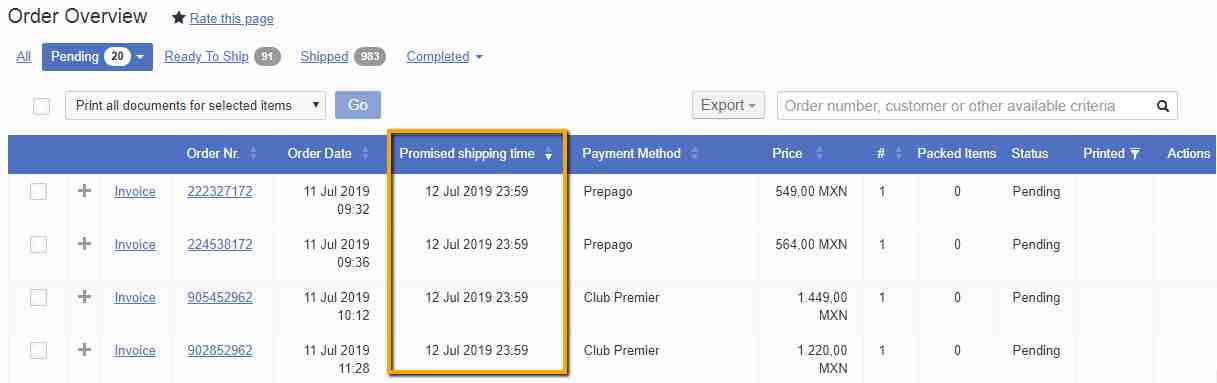Click the star icon beside Rate this page
Screen dimensions: 1217x383
[x=179, y=18]
